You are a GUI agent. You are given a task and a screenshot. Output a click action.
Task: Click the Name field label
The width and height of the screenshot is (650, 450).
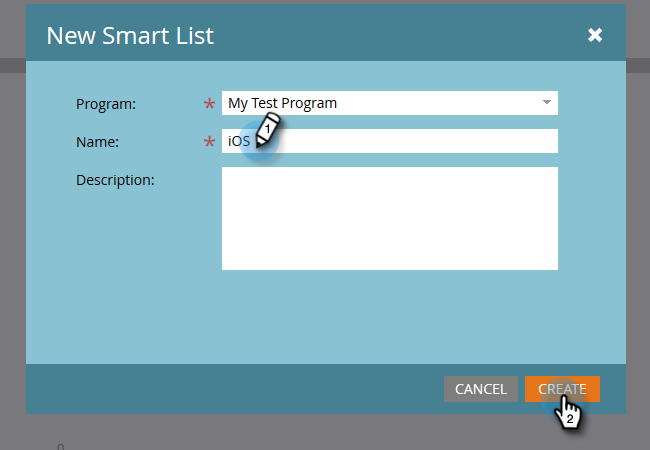[97, 142]
